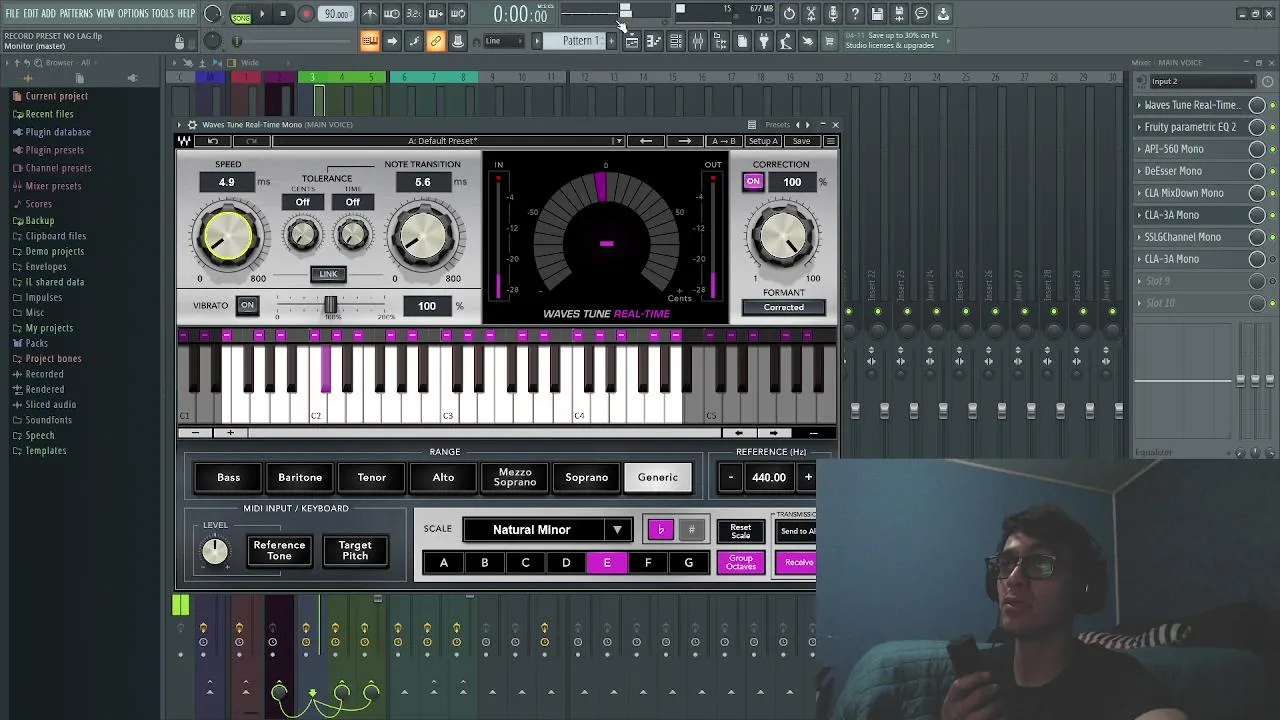1280x720 pixels.
Task: Toggle Correction ON button
Action: (753, 182)
